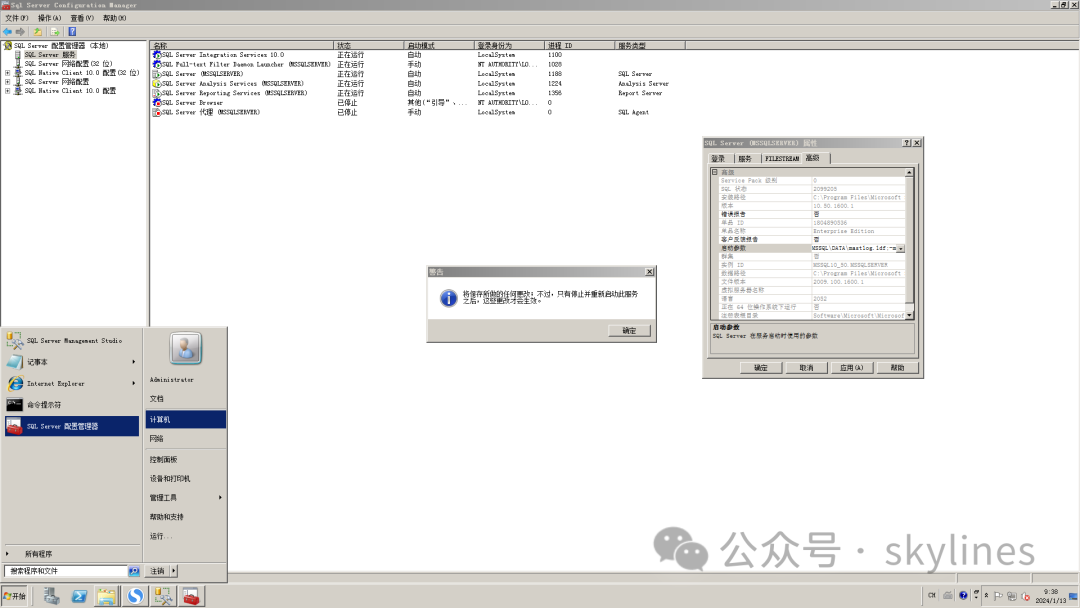This screenshot has width=1080, height=608.
Task: Click the property grid scroll-up arrow
Action: click(x=909, y=172)
